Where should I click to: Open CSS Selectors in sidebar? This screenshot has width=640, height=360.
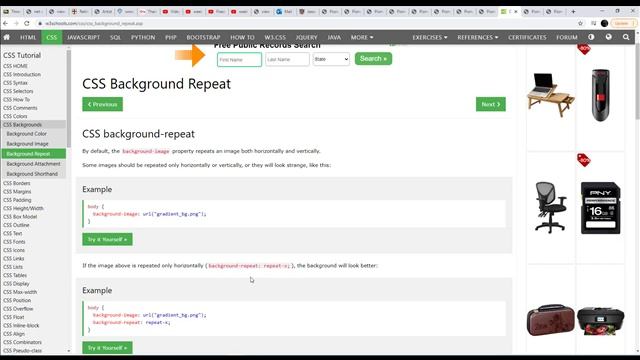click(18, 91)
